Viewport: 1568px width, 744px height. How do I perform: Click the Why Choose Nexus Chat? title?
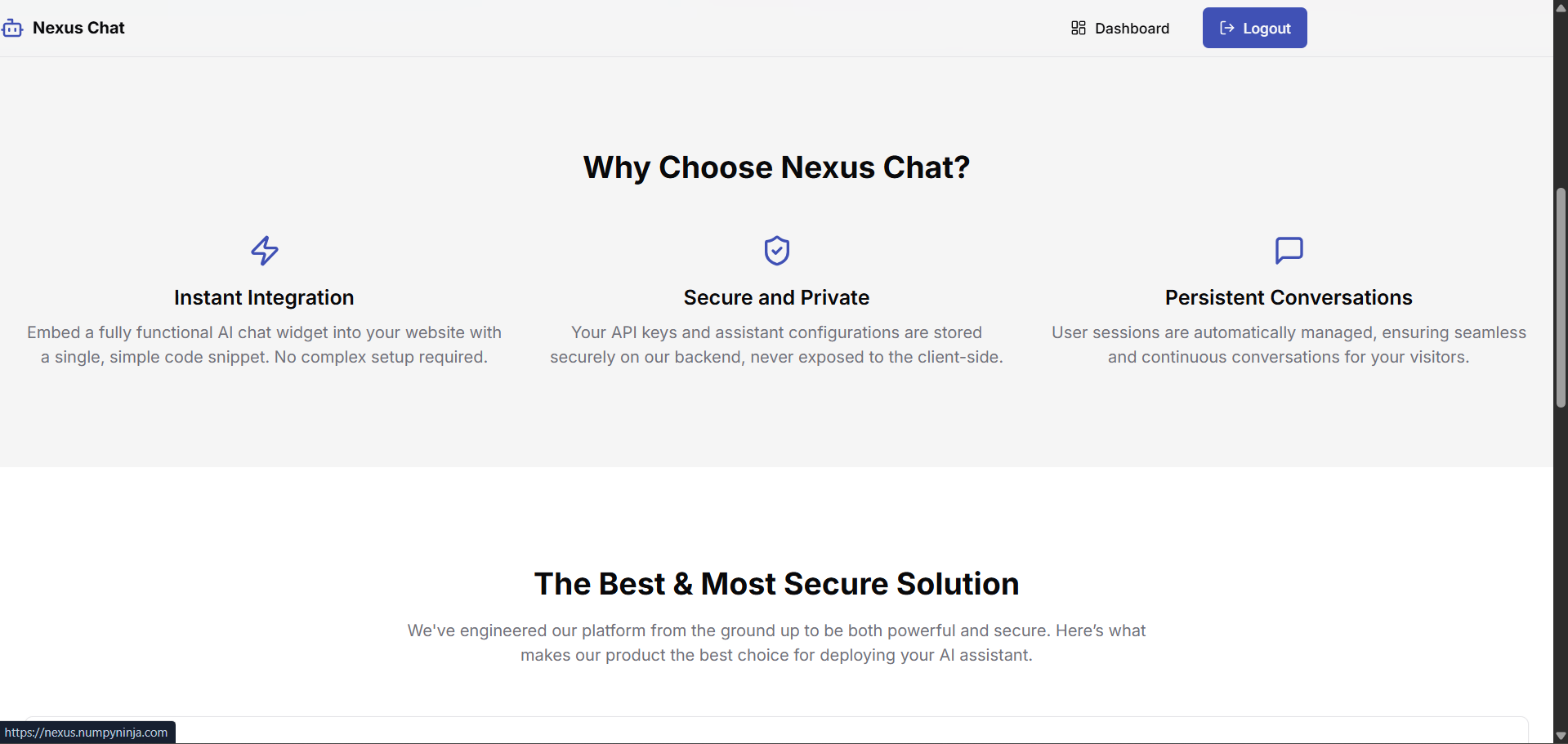click(x=776, y=167)
